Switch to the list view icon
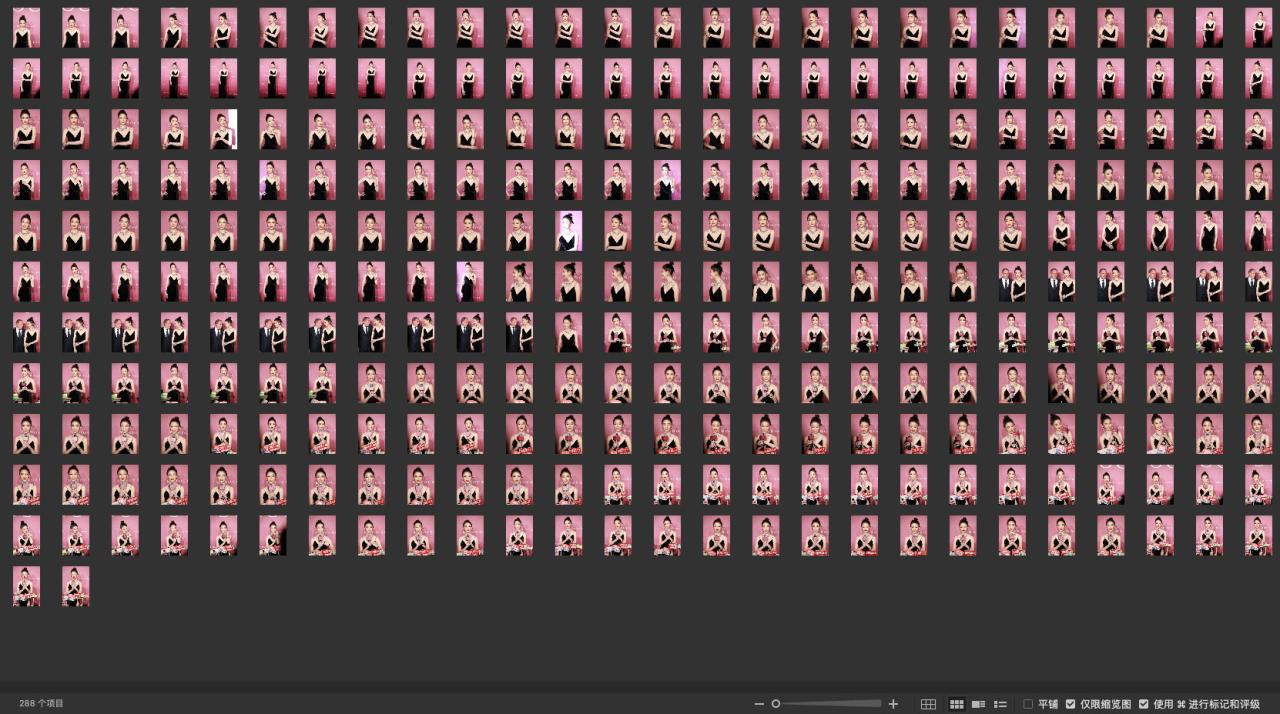1280x714 pixels. [x=1000, y=704]
